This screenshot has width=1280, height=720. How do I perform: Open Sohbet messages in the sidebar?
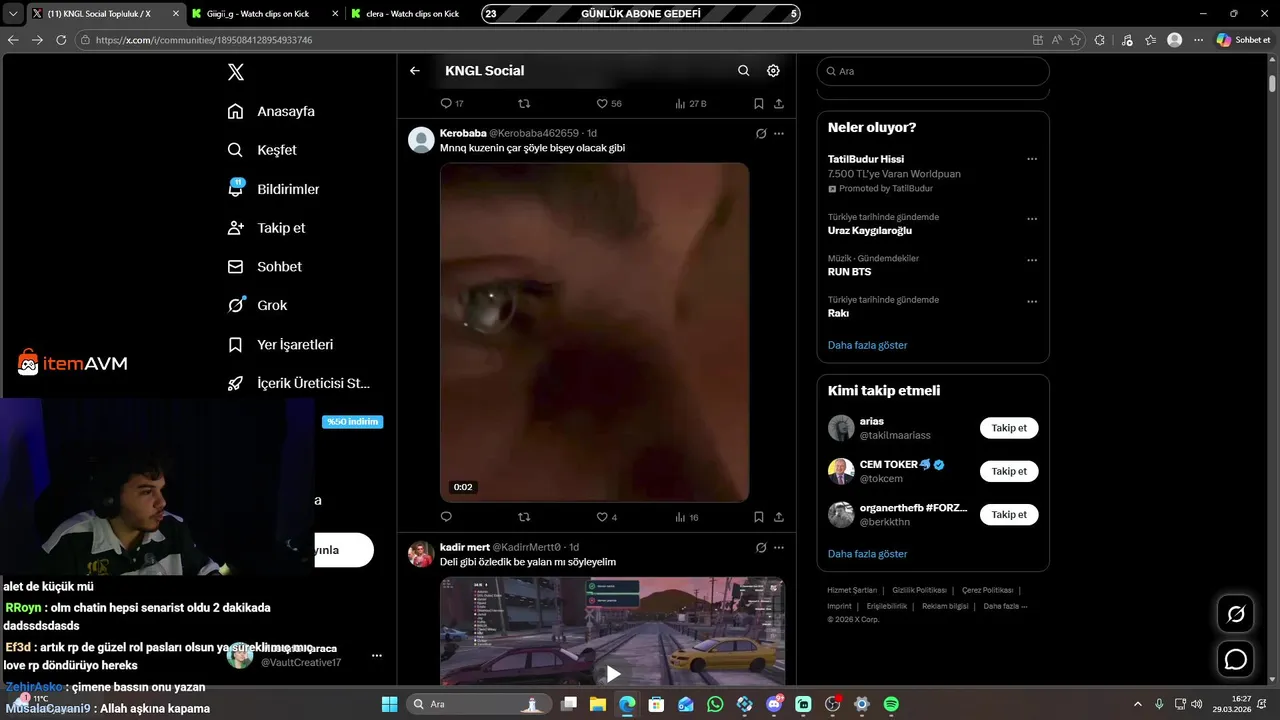(x=265, y=267)
